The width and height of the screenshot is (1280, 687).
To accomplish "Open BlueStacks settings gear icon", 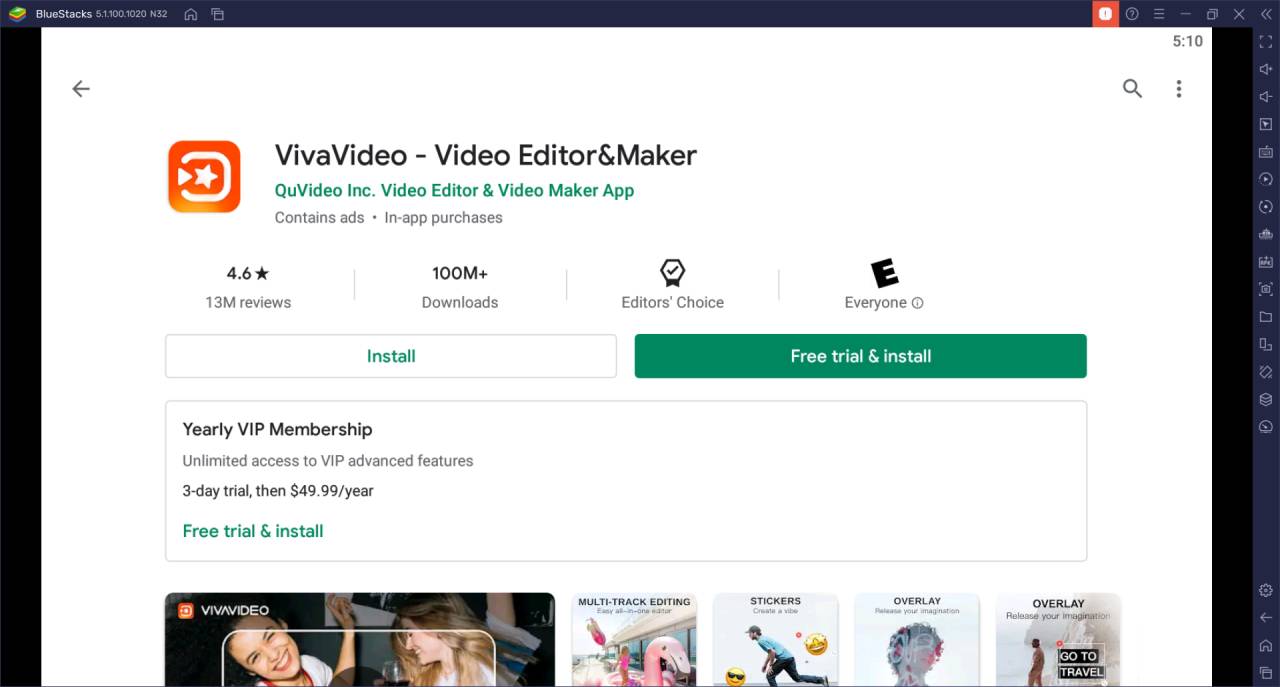I will coord(1266,590).
